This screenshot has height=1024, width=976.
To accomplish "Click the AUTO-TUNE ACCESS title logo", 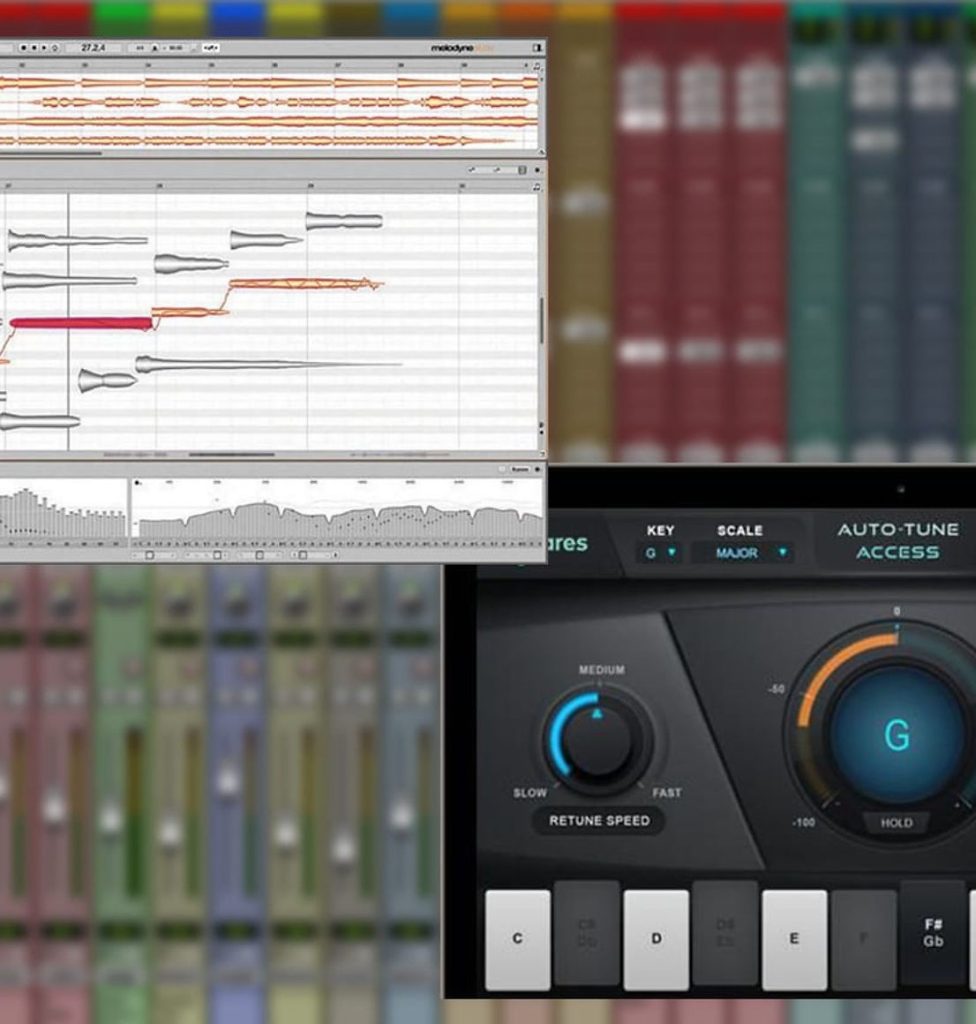I will pyautogui.click(x=898, y=541).
